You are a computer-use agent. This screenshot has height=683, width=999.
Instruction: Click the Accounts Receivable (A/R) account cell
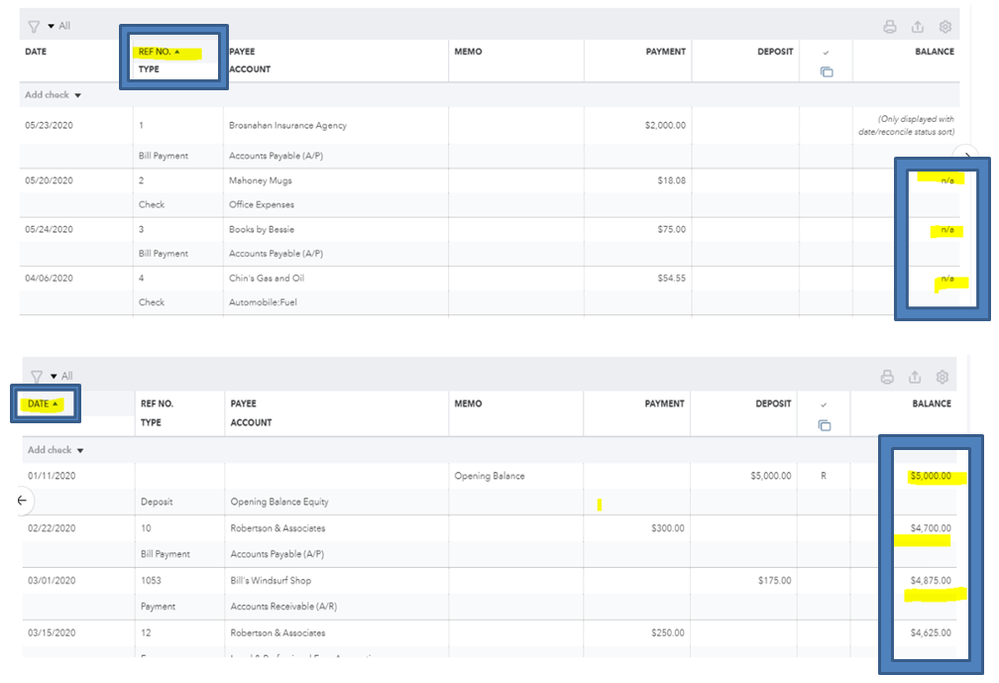[284, 607]
